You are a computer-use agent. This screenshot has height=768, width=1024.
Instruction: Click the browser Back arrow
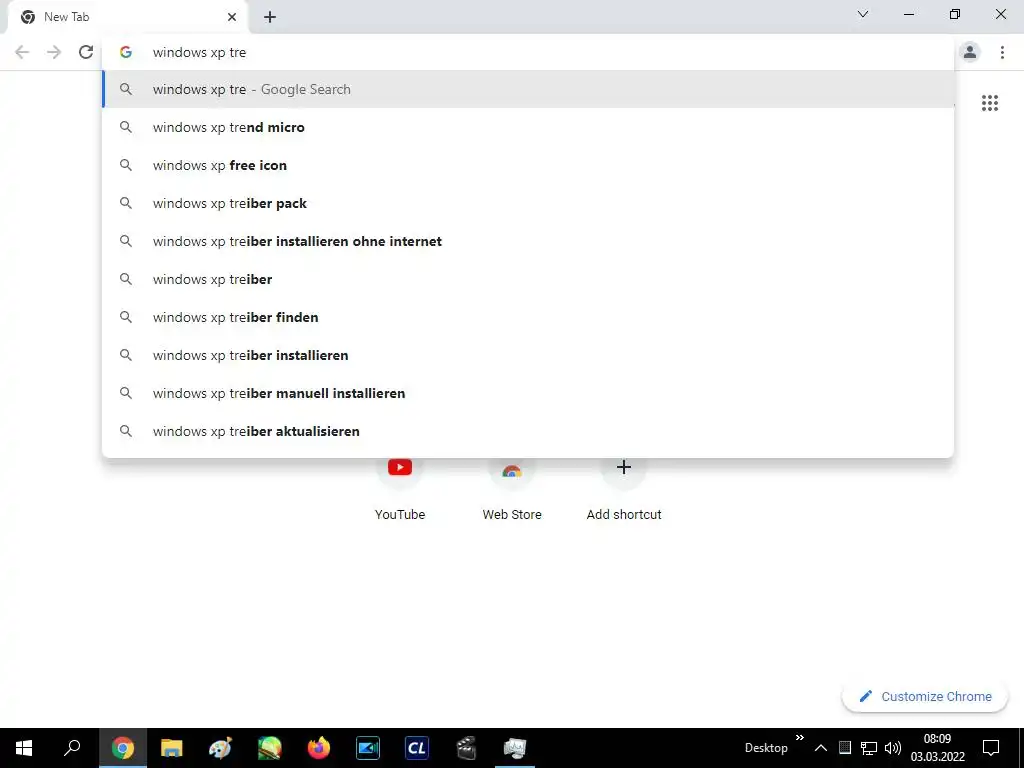(x=22, y=52)
